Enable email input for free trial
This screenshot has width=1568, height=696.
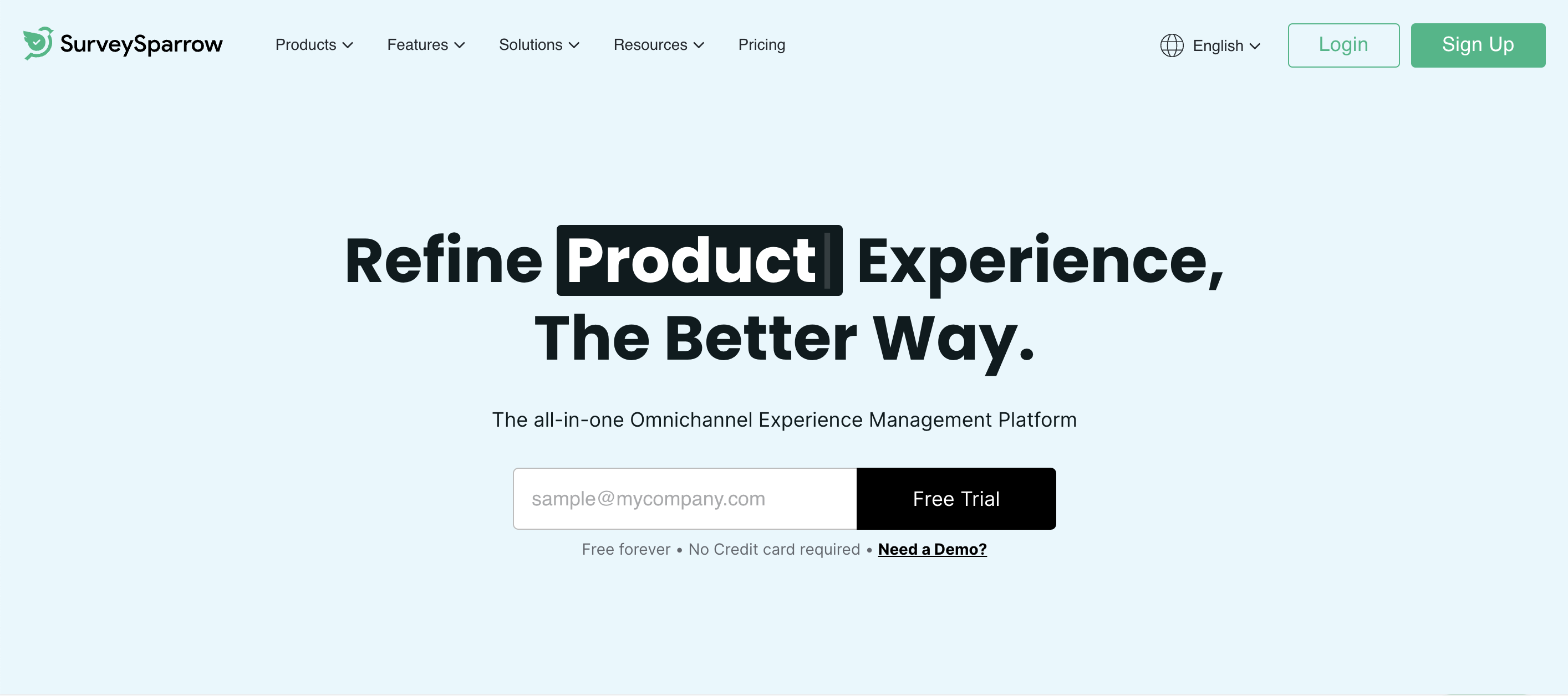(684, 498)
